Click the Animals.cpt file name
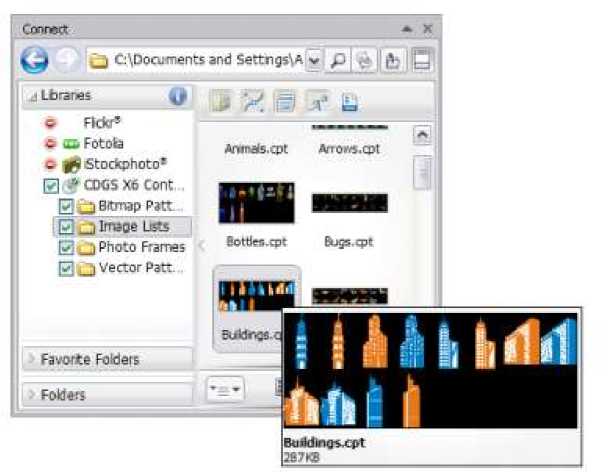The height and width of the screenshot is (472, 610). 256,149
